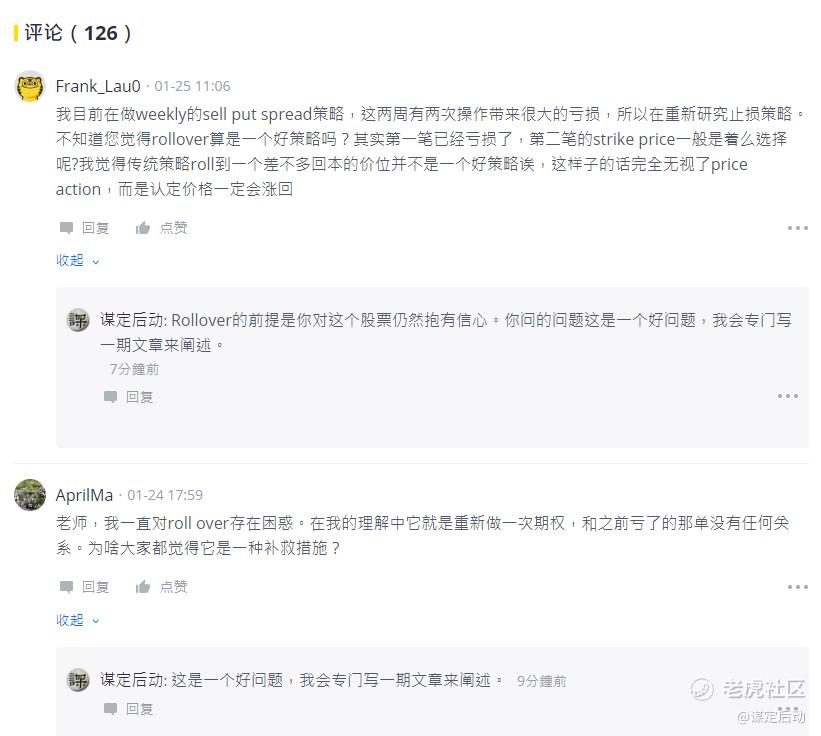This screenshot has width=821, height=736.
Task: Click author avatar in the Rollover reply
Action: point(78,321)
